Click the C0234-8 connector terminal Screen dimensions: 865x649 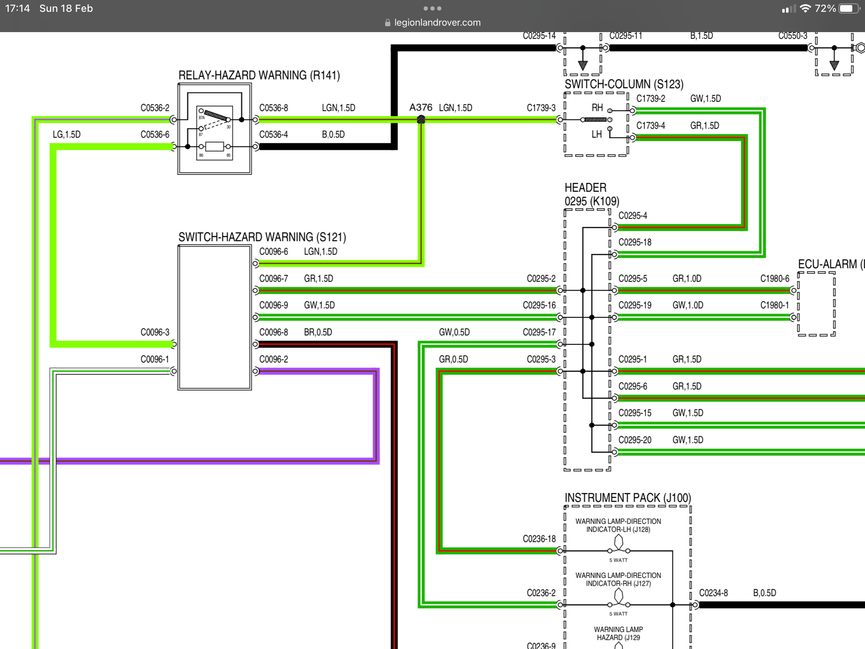696,605
